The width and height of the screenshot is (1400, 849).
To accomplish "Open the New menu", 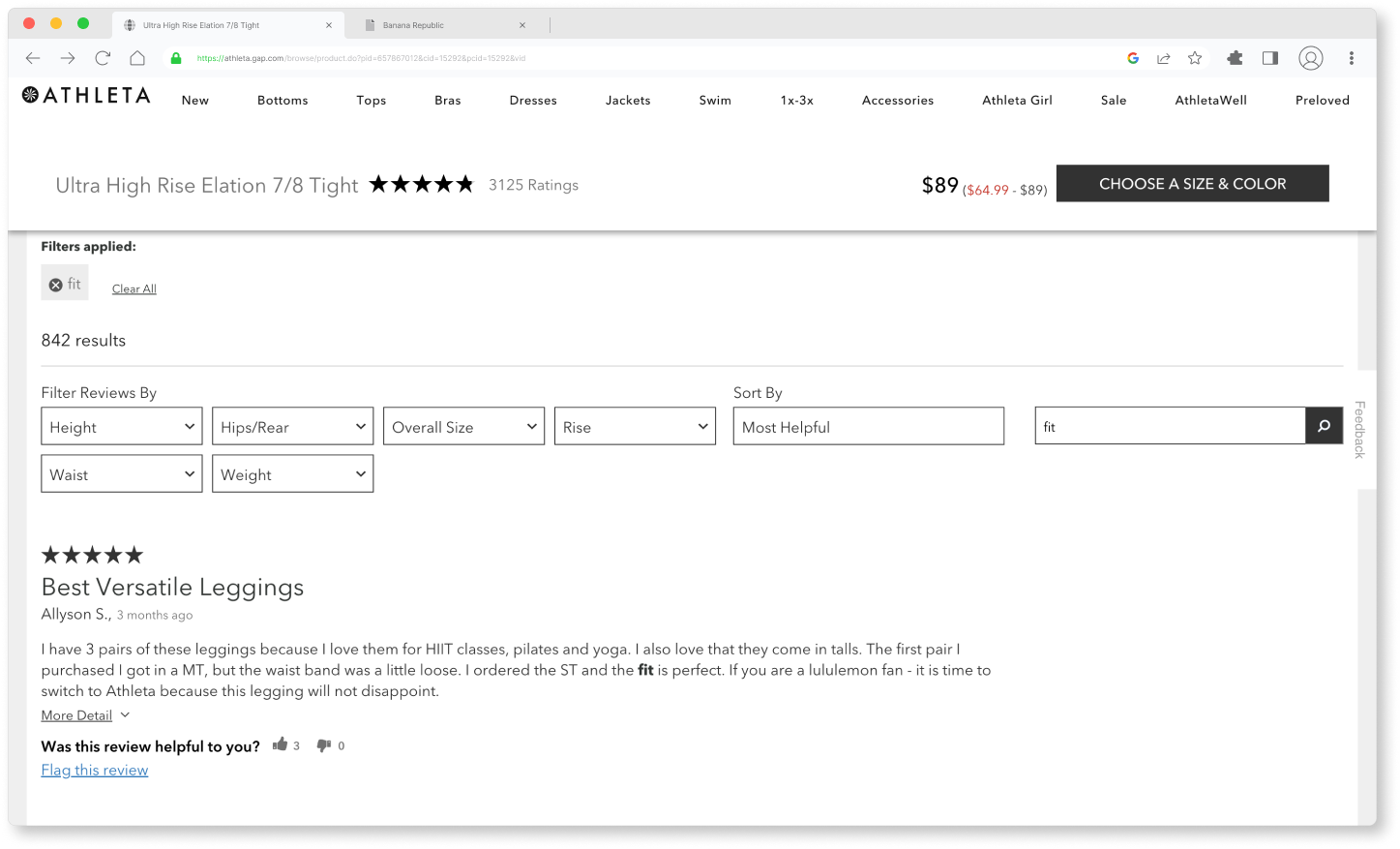I will click(x=195, y=100).
